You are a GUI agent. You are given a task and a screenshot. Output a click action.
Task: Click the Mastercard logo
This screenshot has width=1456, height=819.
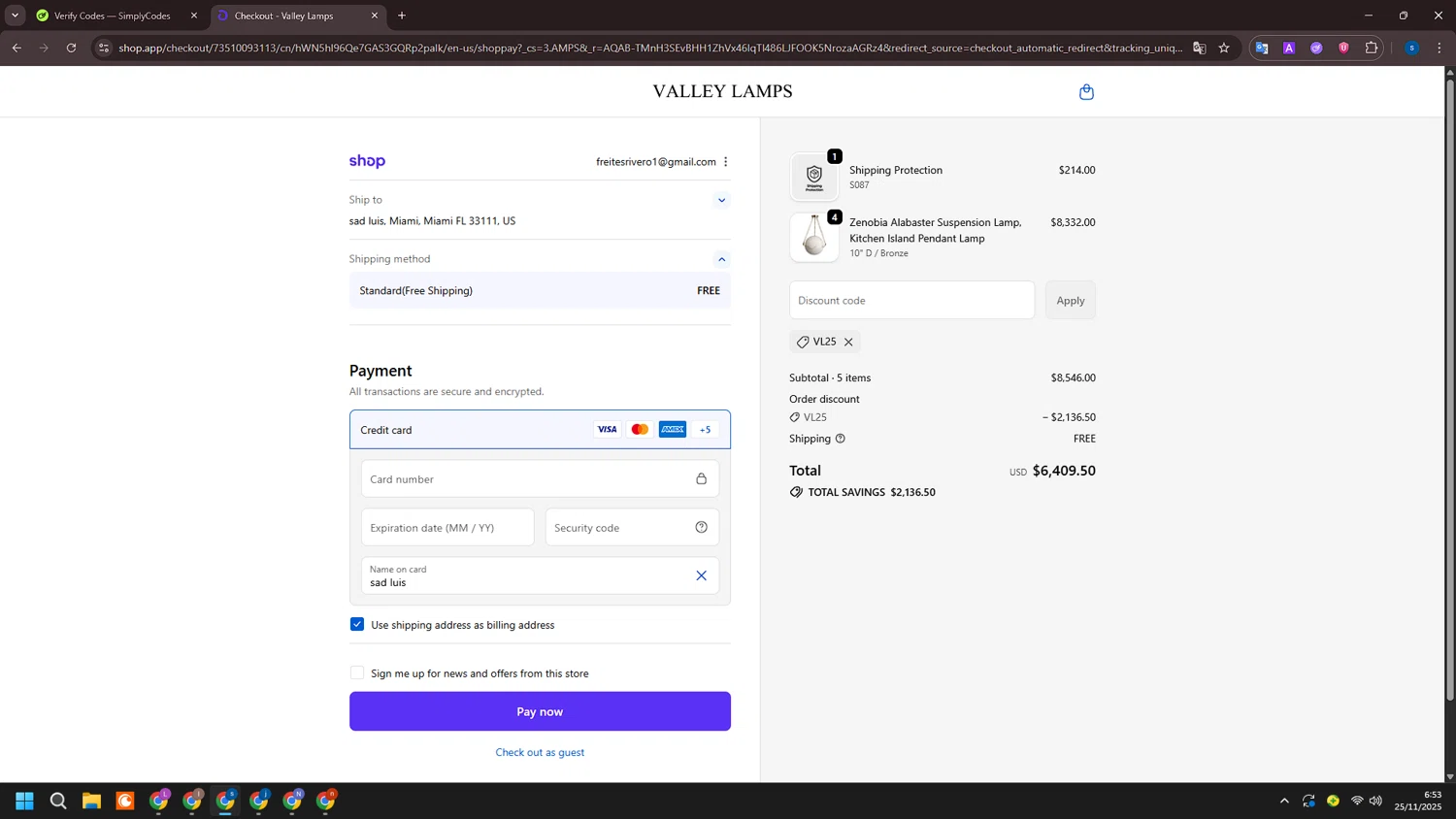(x=640, y=429)
